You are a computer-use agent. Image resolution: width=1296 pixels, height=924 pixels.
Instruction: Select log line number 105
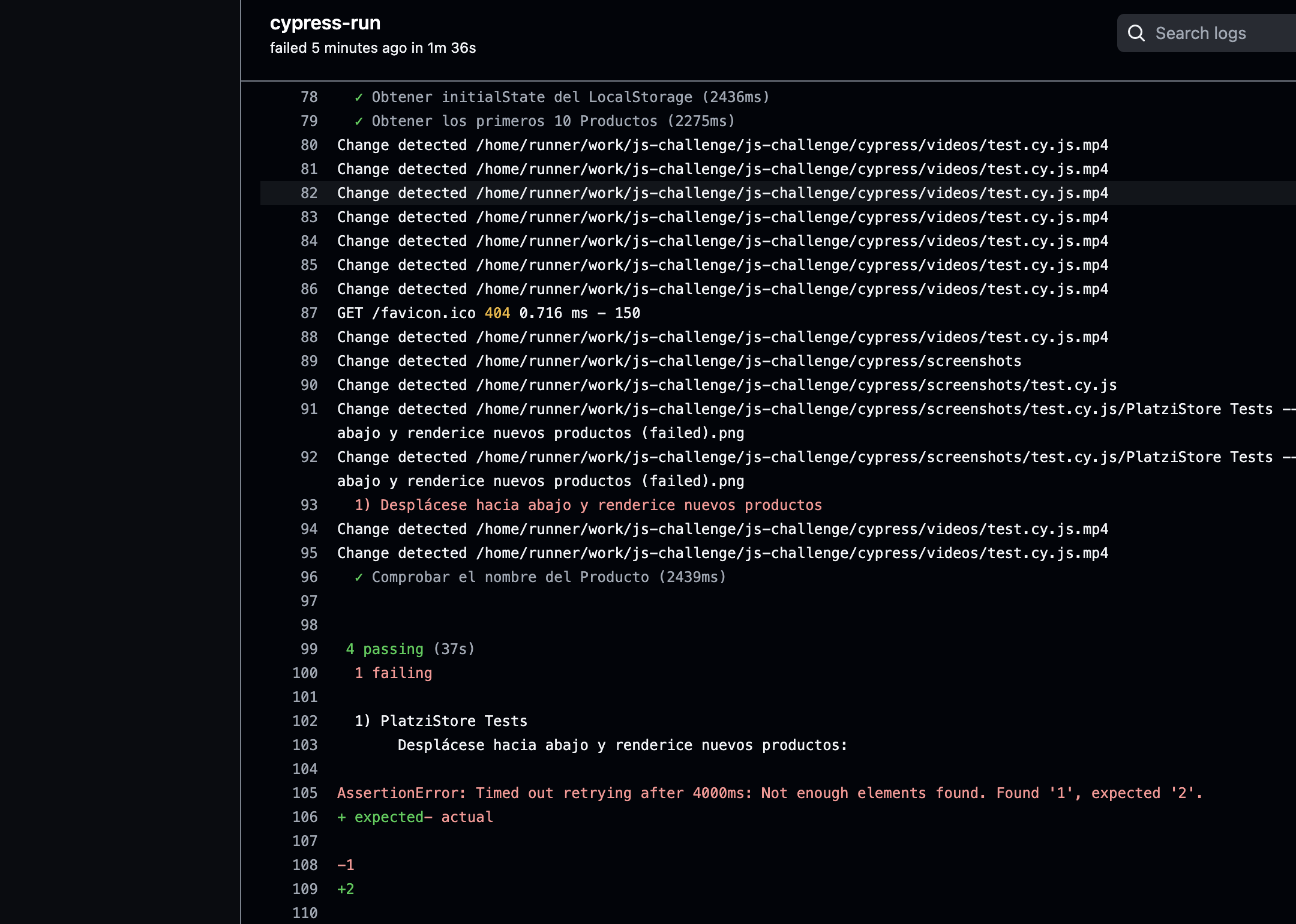point(305,793)
